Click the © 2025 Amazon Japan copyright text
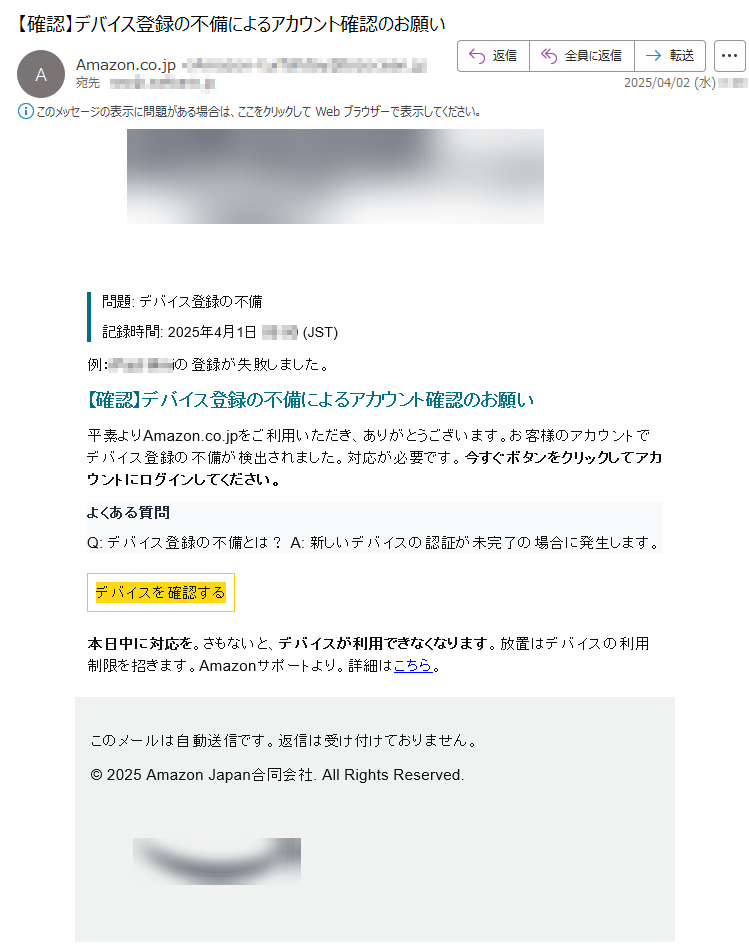 tap(277, 775)
